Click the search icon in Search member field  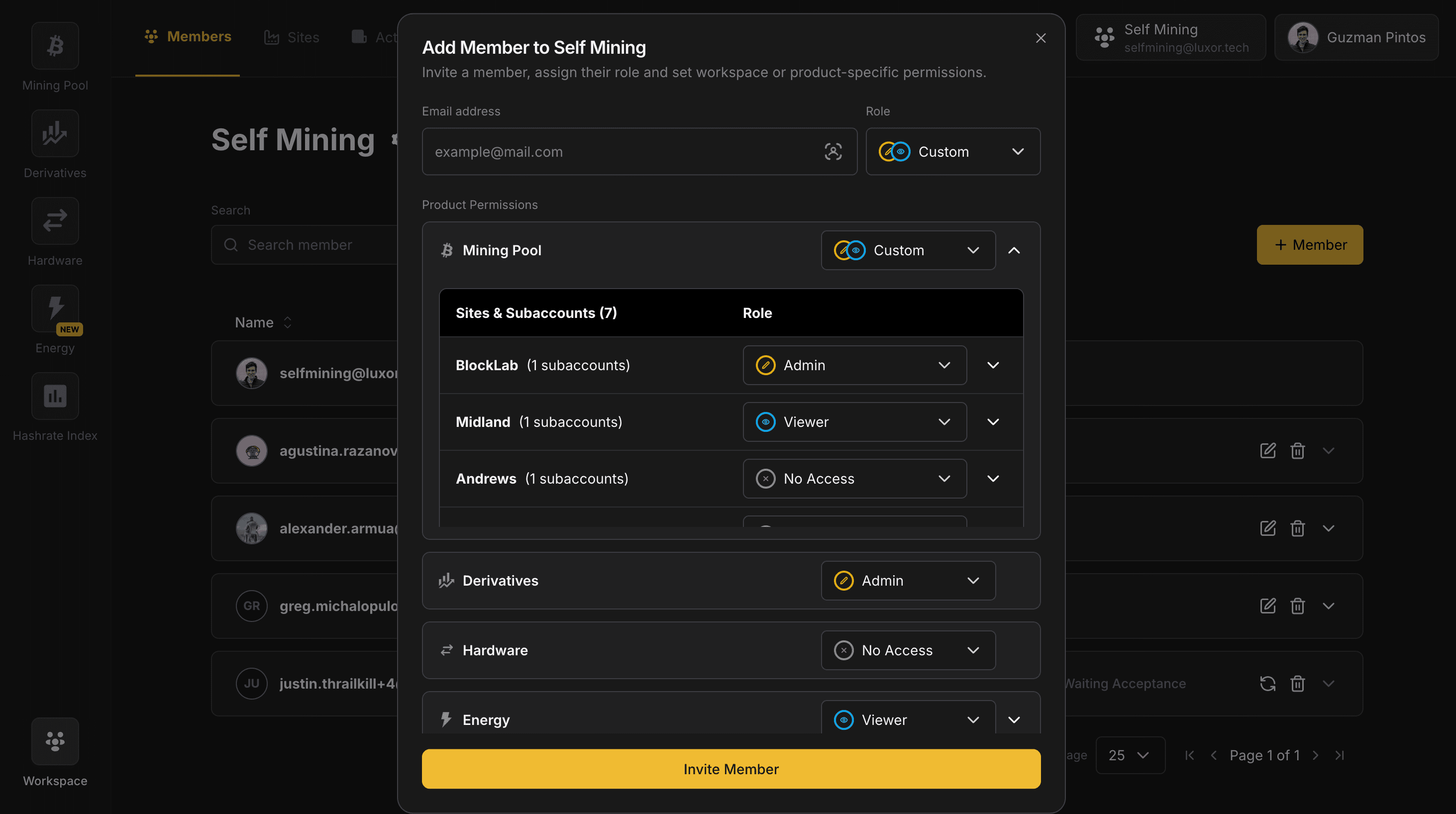tap(231, 245)
